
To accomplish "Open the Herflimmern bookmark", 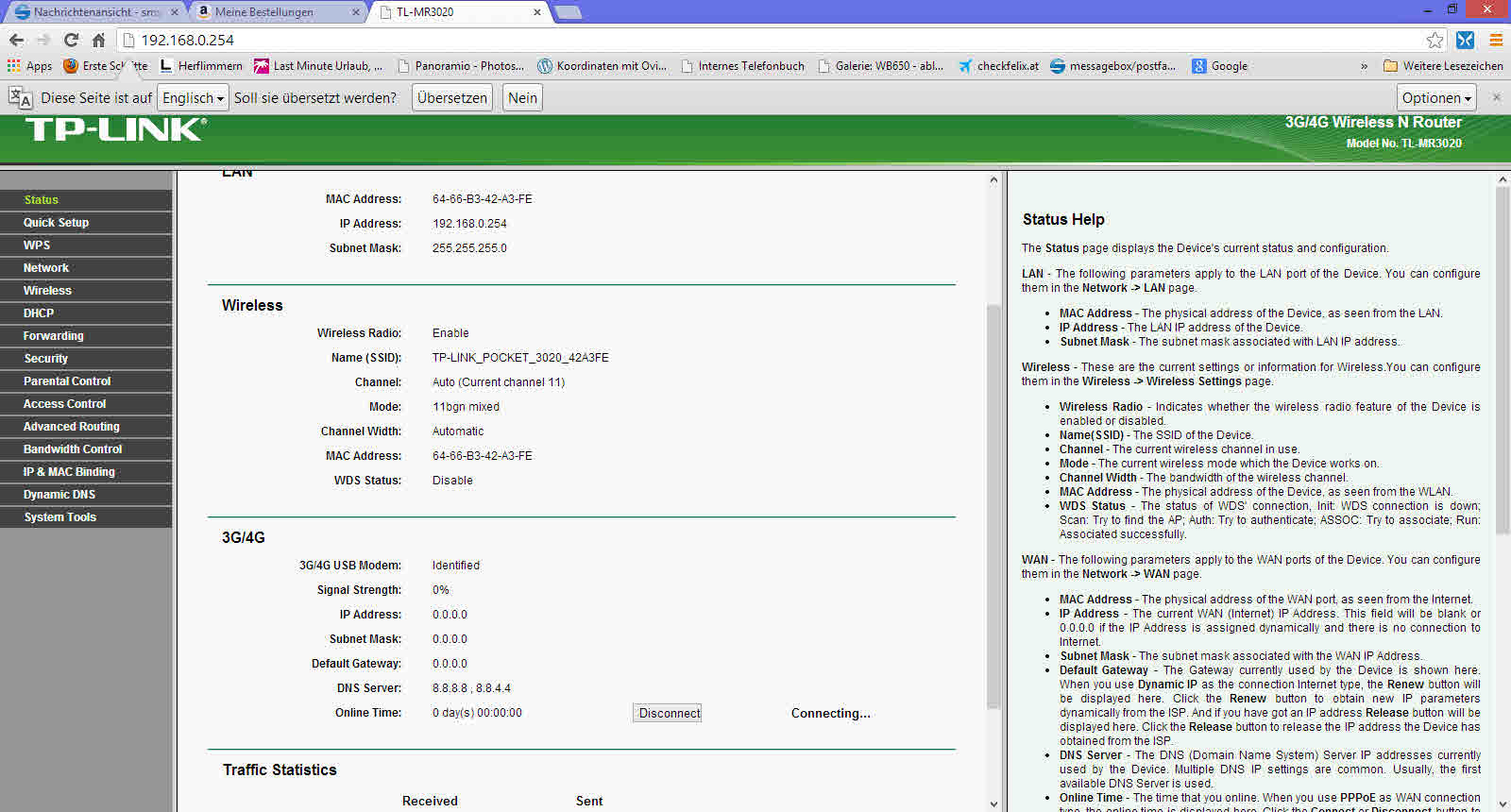I will point(201,66).
